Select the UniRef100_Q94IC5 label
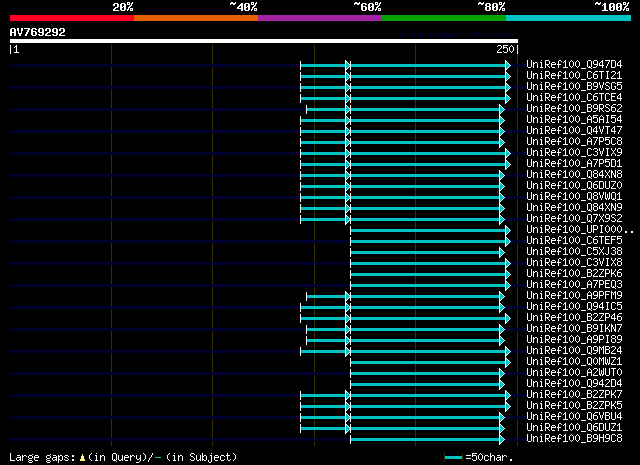The image size is (640, 465). [x=574, y=307]
